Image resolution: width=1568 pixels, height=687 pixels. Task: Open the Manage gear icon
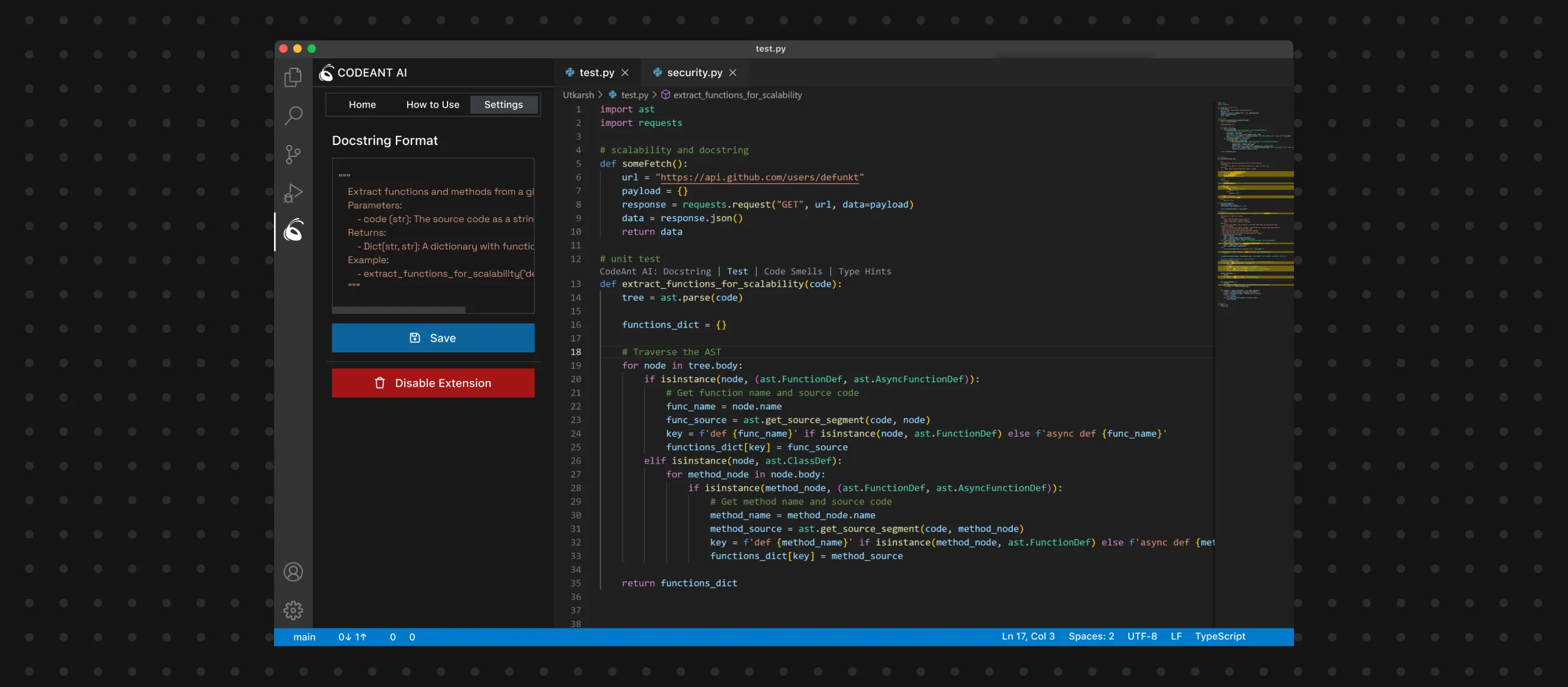[x=293, y=610]
